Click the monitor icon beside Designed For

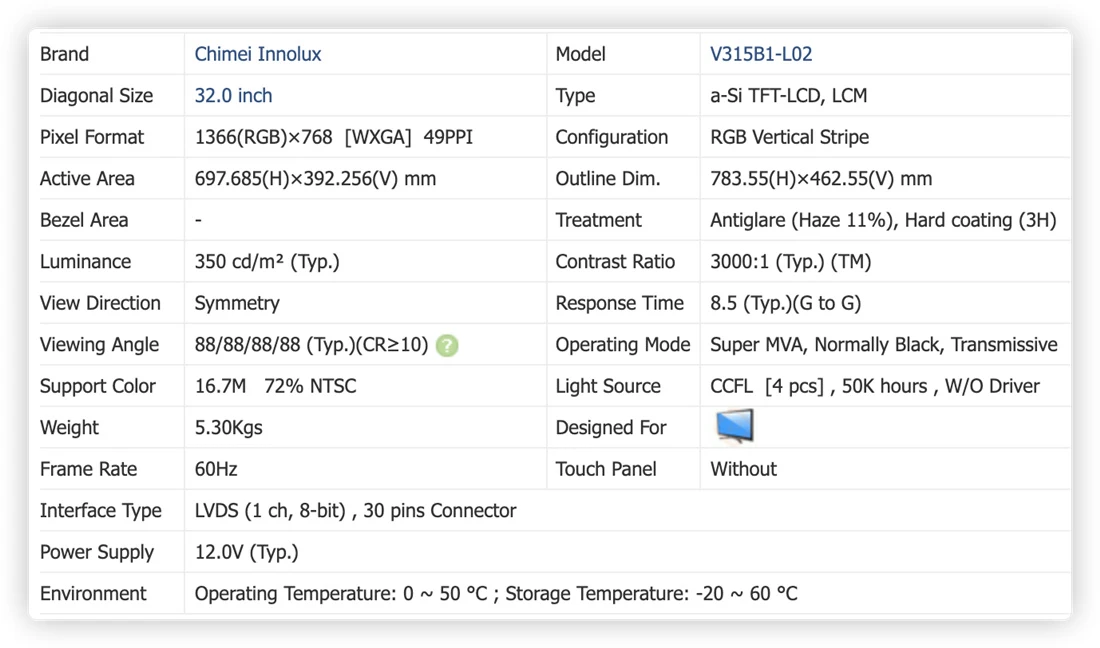735,426
